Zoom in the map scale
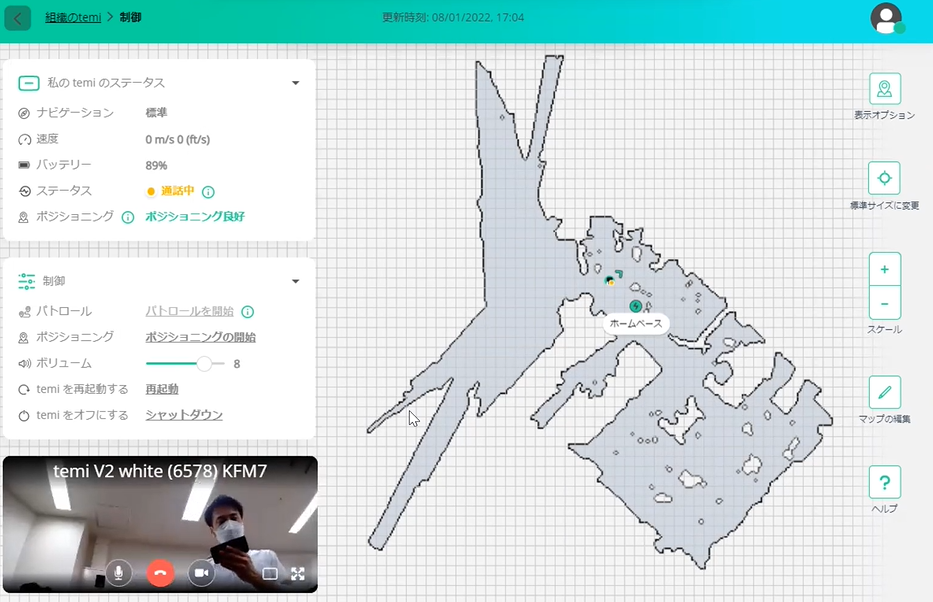The height and width of the screenshot is (602, 933). (884, 270)
